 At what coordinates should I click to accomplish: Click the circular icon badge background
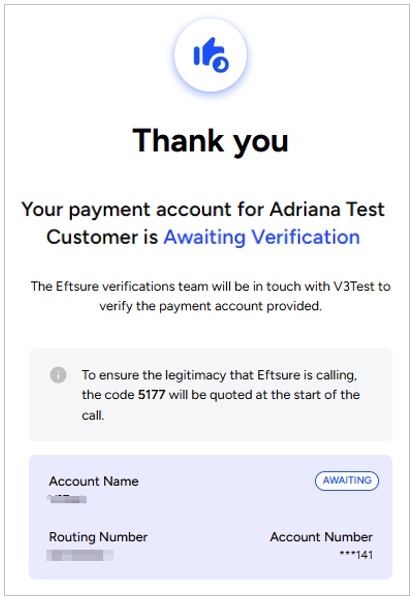pyautogui.click(x=210, y=55)
